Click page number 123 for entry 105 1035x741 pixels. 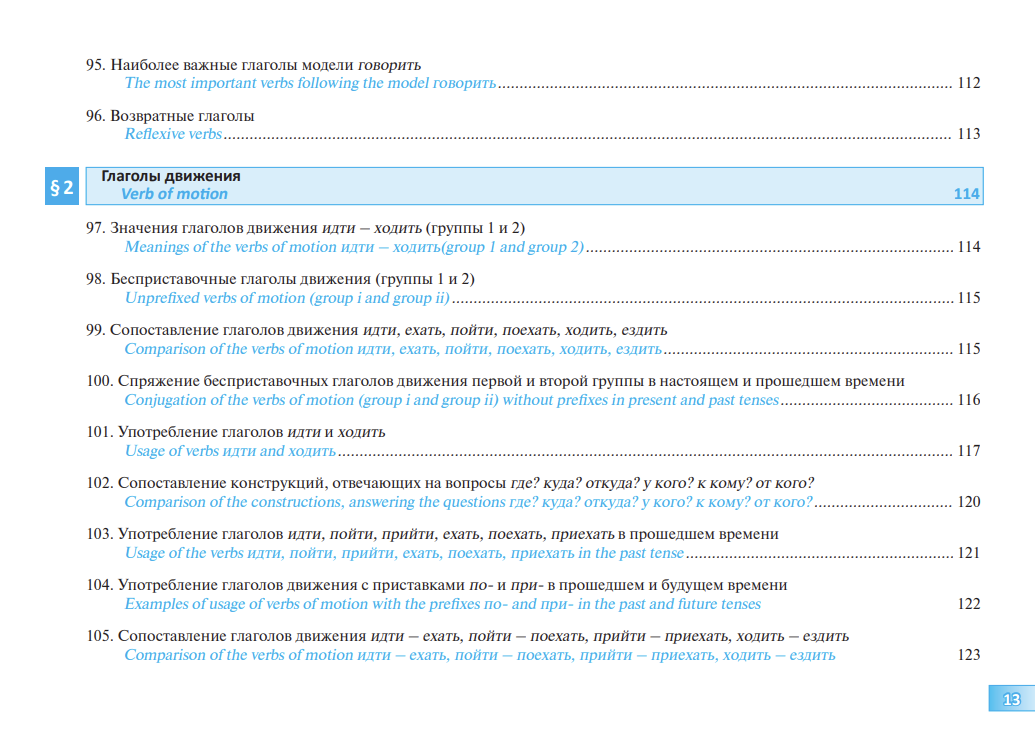(x=968, y=655)
